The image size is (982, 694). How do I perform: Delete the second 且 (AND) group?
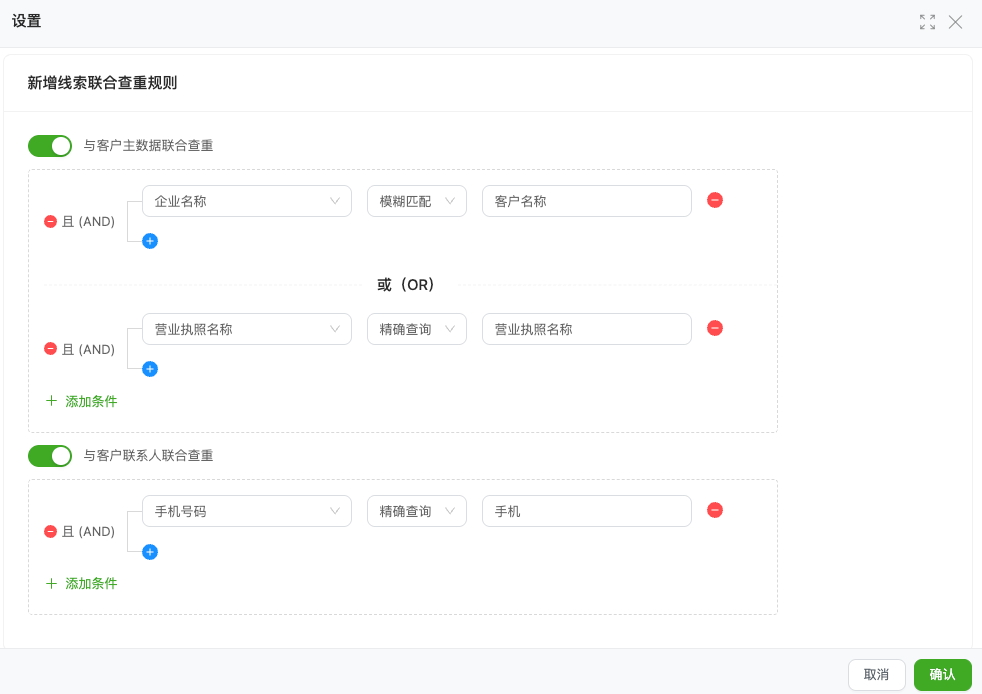51,349
